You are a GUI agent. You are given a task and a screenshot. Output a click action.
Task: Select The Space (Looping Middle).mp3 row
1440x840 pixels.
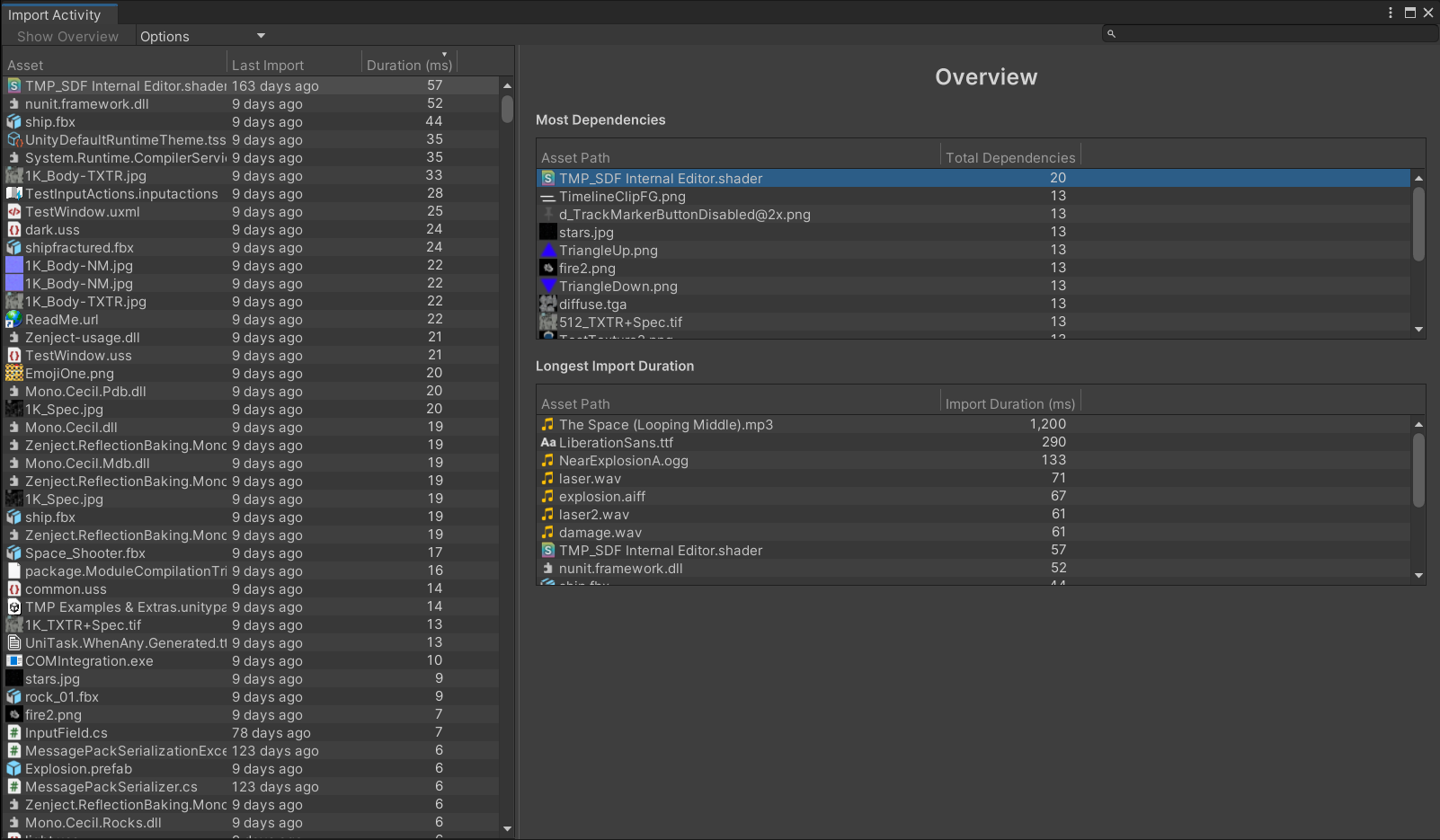click(665, 425)
